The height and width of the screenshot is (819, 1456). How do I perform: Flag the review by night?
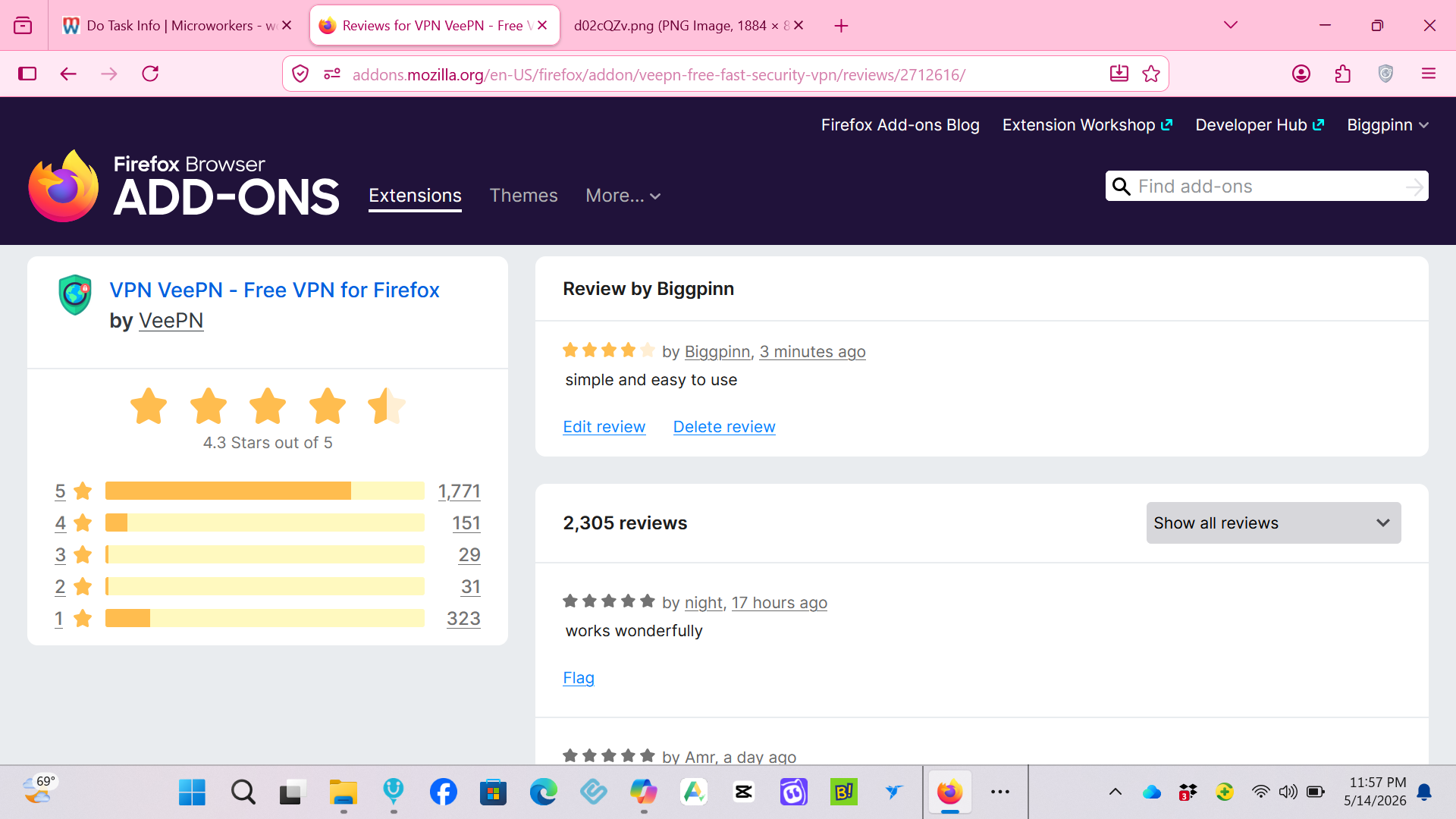pyautogui.click(x=579, y=678)
